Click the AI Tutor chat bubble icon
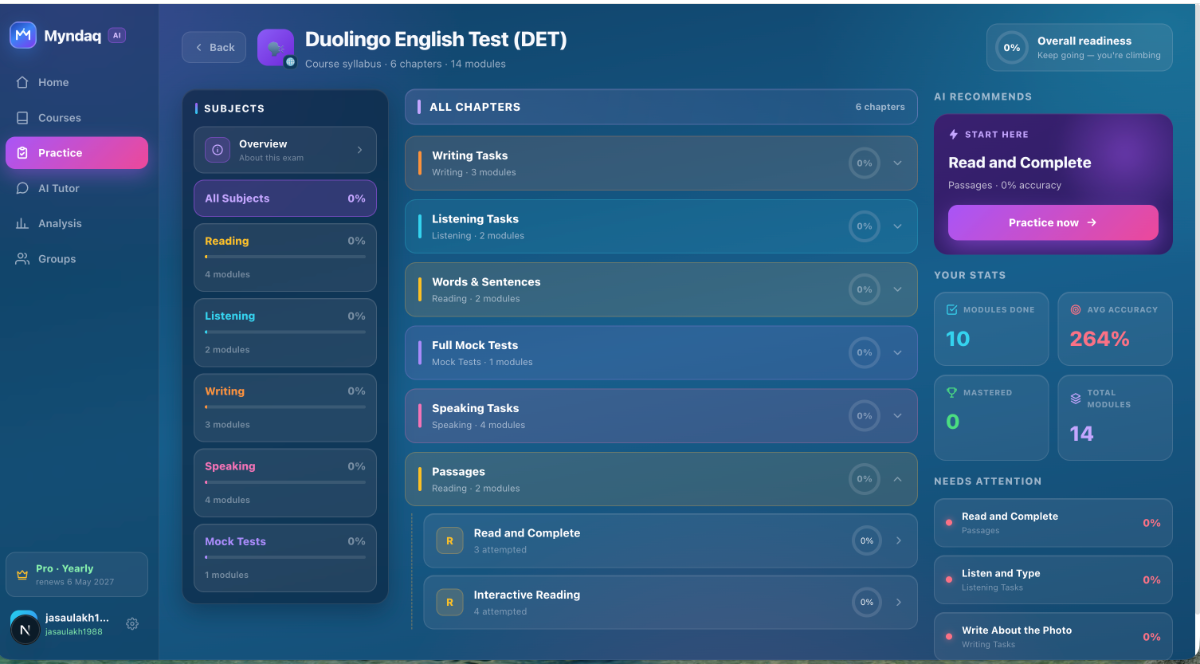Viewport: 1200px width, 664px height. pos(22,188)
